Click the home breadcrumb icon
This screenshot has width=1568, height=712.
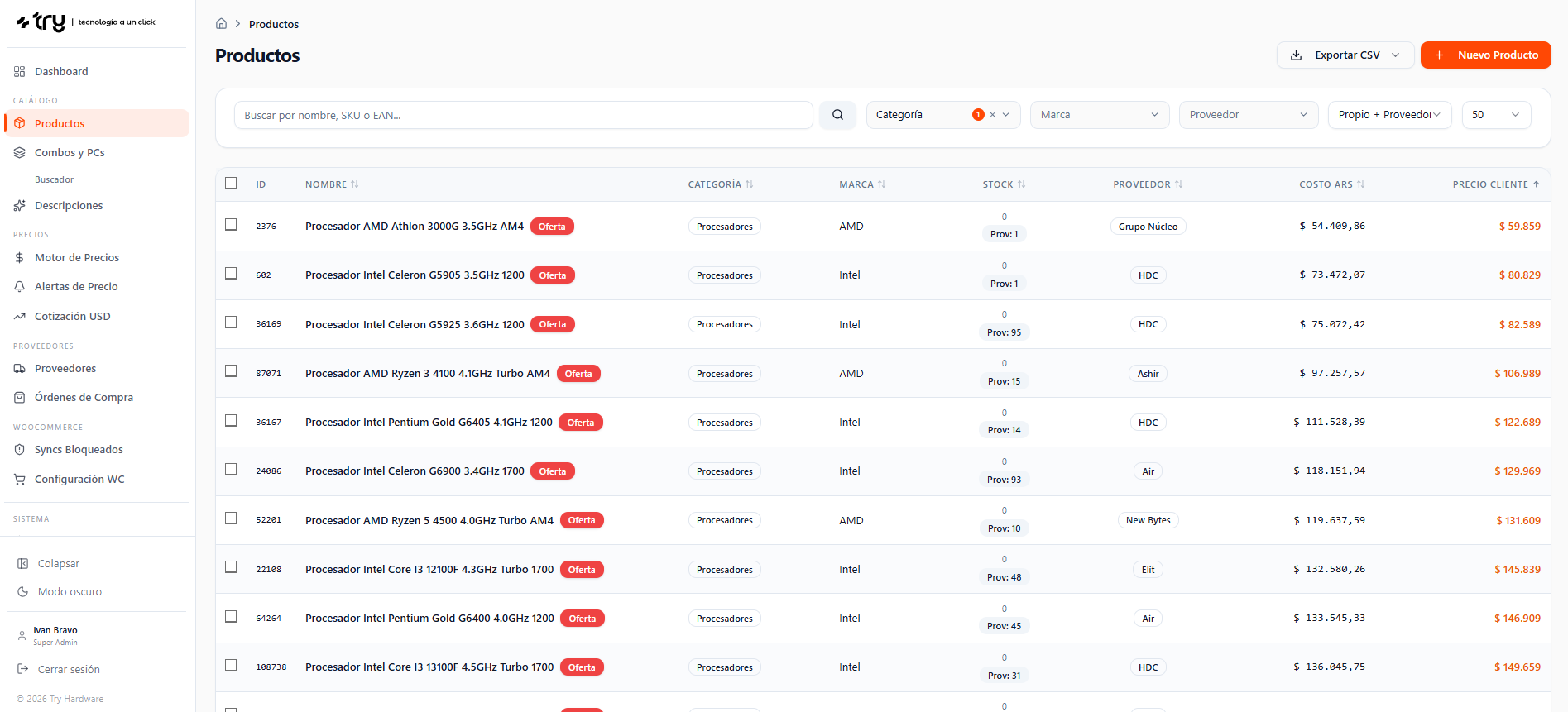[x=221, y=24]
